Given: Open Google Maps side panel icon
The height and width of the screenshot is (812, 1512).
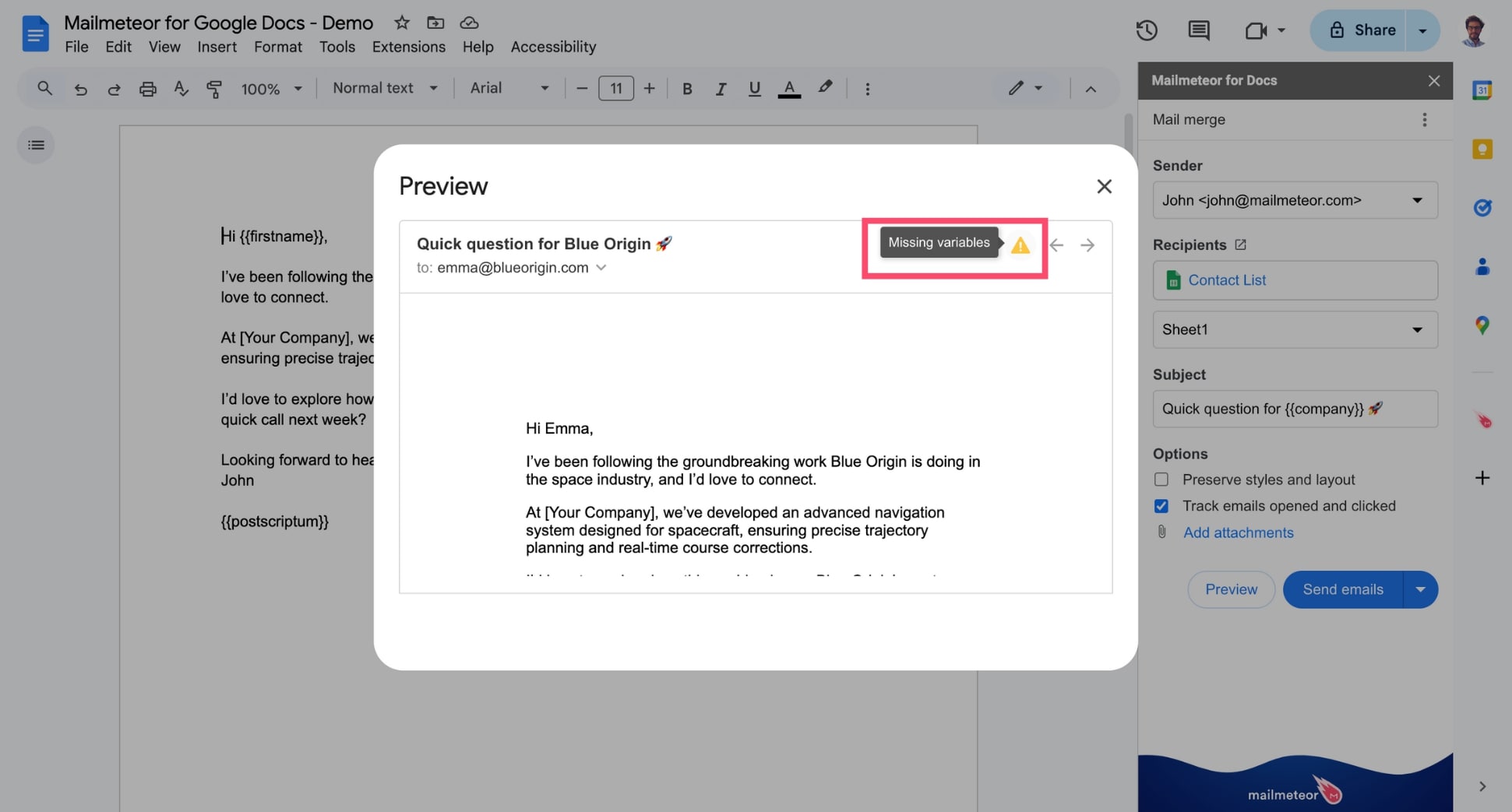Looking at the screenshot, I should [1482, 325].
